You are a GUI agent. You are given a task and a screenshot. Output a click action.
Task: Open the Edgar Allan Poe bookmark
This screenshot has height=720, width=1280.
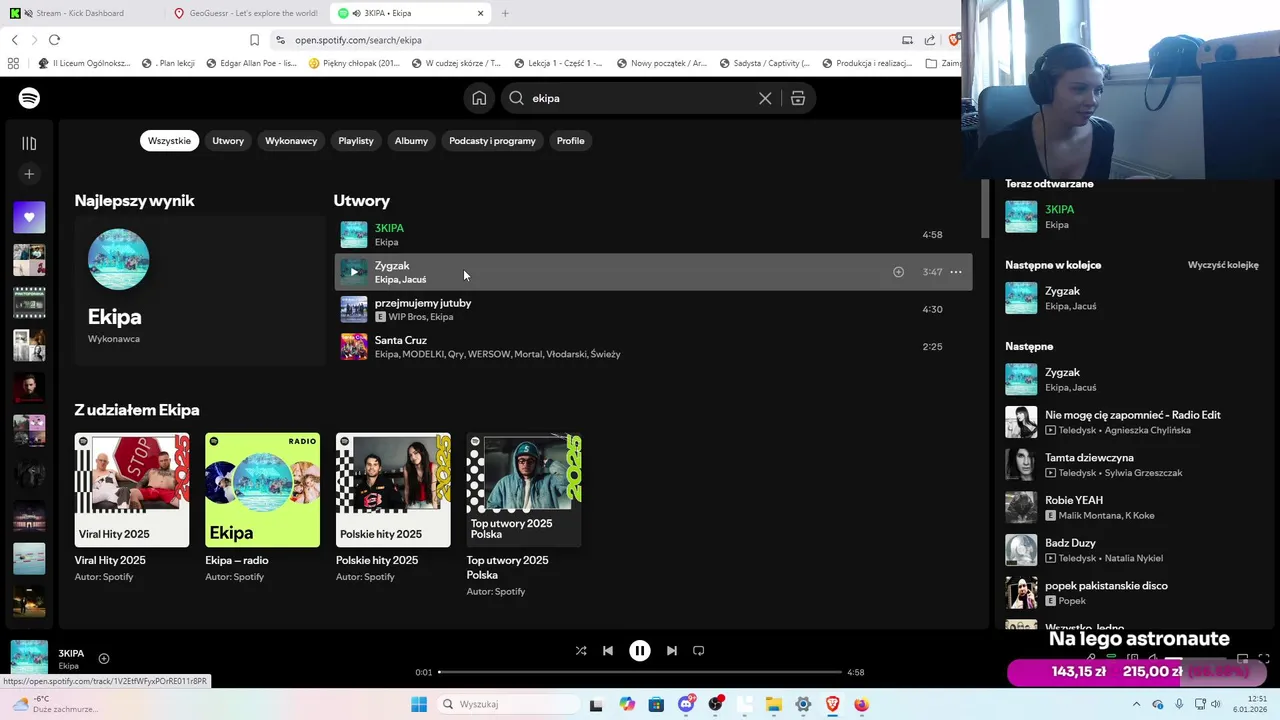coord(252,63)
